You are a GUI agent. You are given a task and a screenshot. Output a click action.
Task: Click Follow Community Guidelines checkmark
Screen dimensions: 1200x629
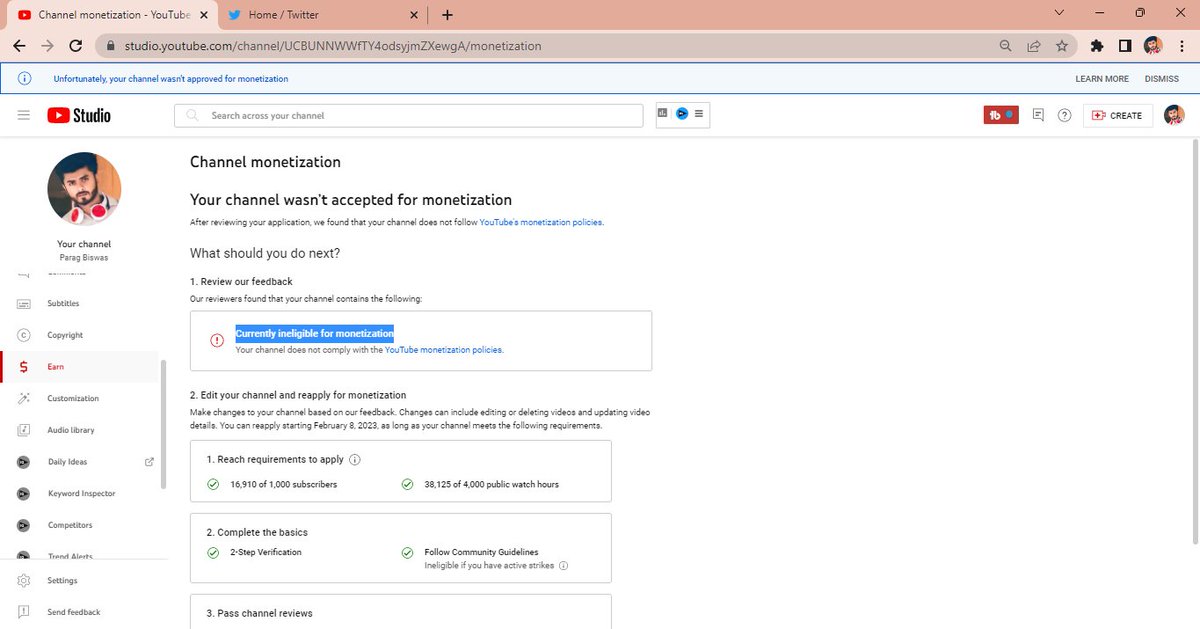pyautogui.click(x=407, y=552)
